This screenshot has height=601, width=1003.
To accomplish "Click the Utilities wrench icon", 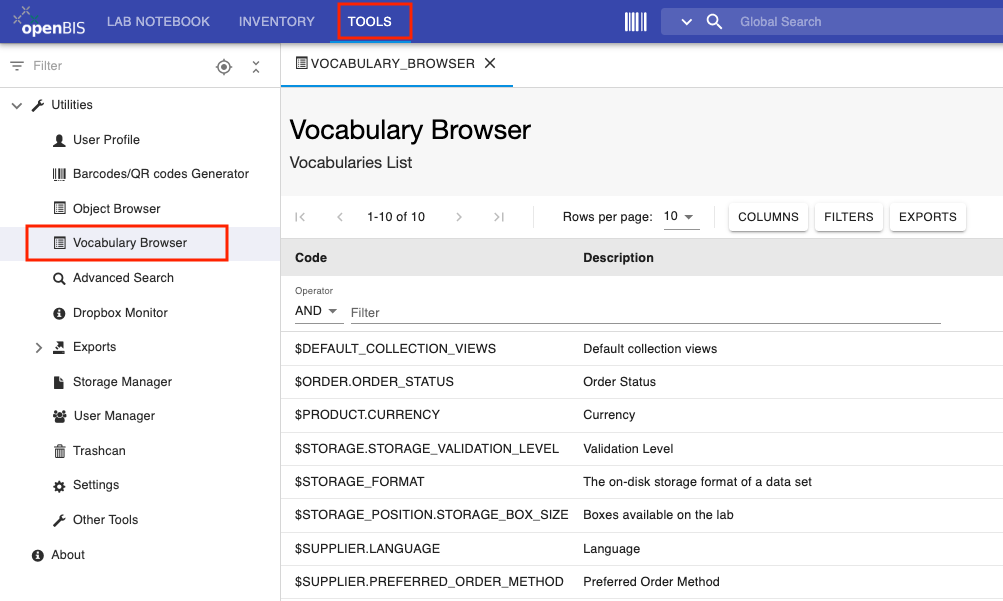I will [38, 105].
